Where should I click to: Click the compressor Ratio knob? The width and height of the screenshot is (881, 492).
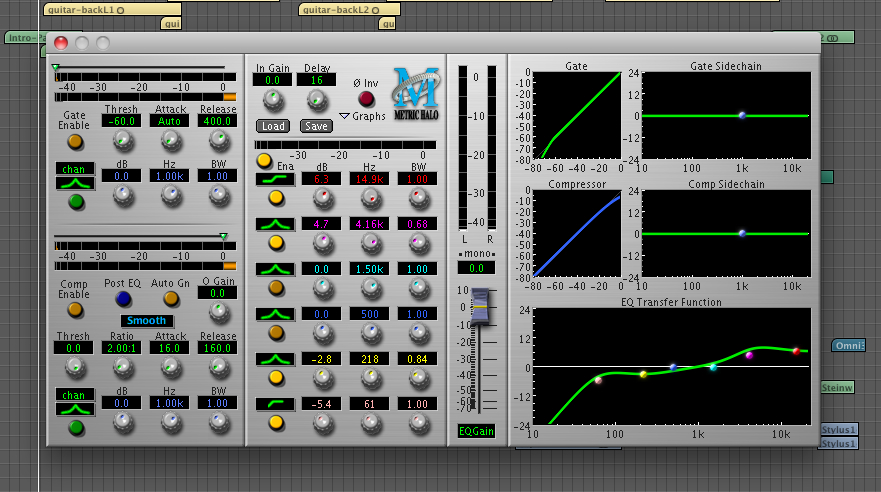pyautogui.click(x=122, y=367)
